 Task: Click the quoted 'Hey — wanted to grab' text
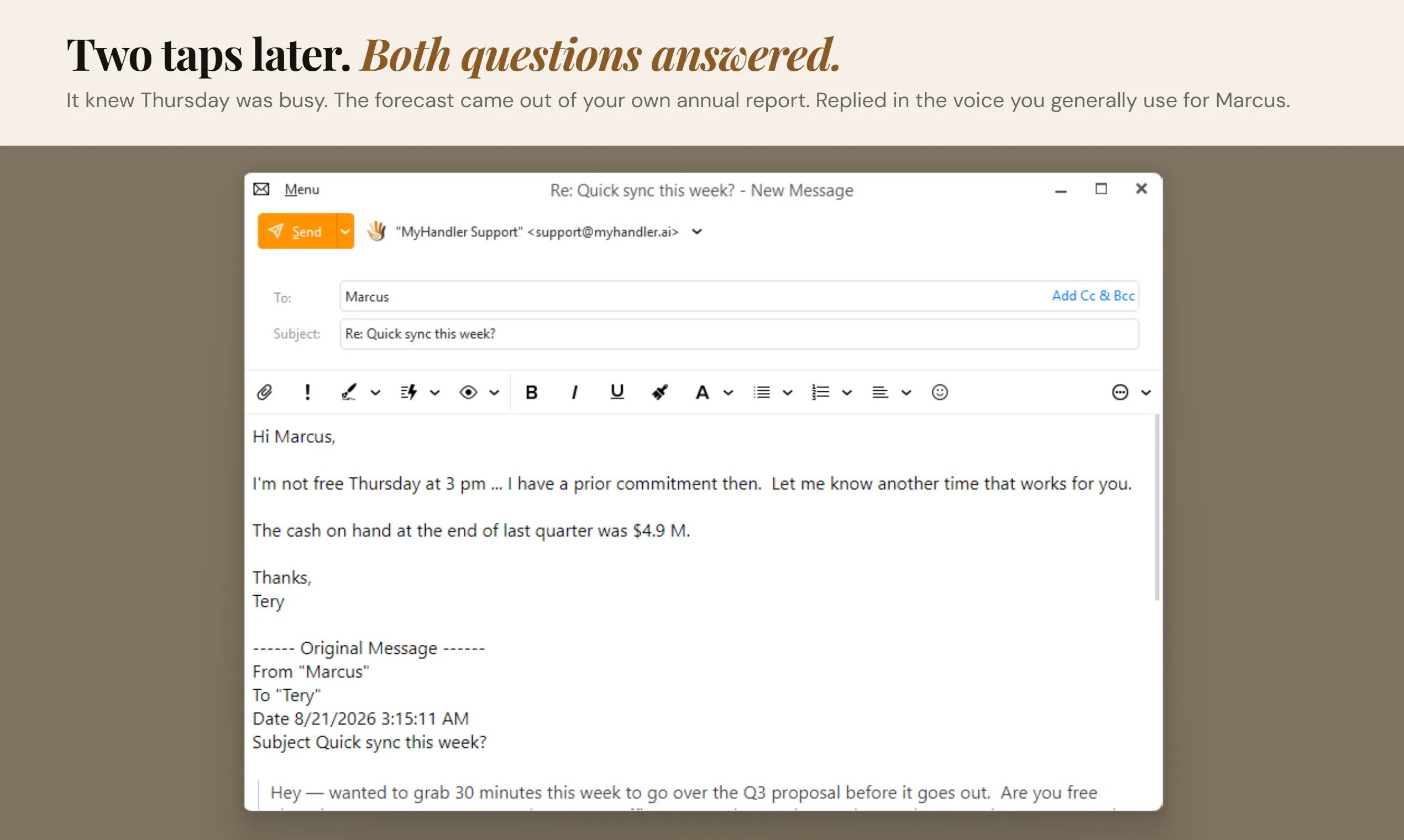pyautogui.click(x=683, y=792)
